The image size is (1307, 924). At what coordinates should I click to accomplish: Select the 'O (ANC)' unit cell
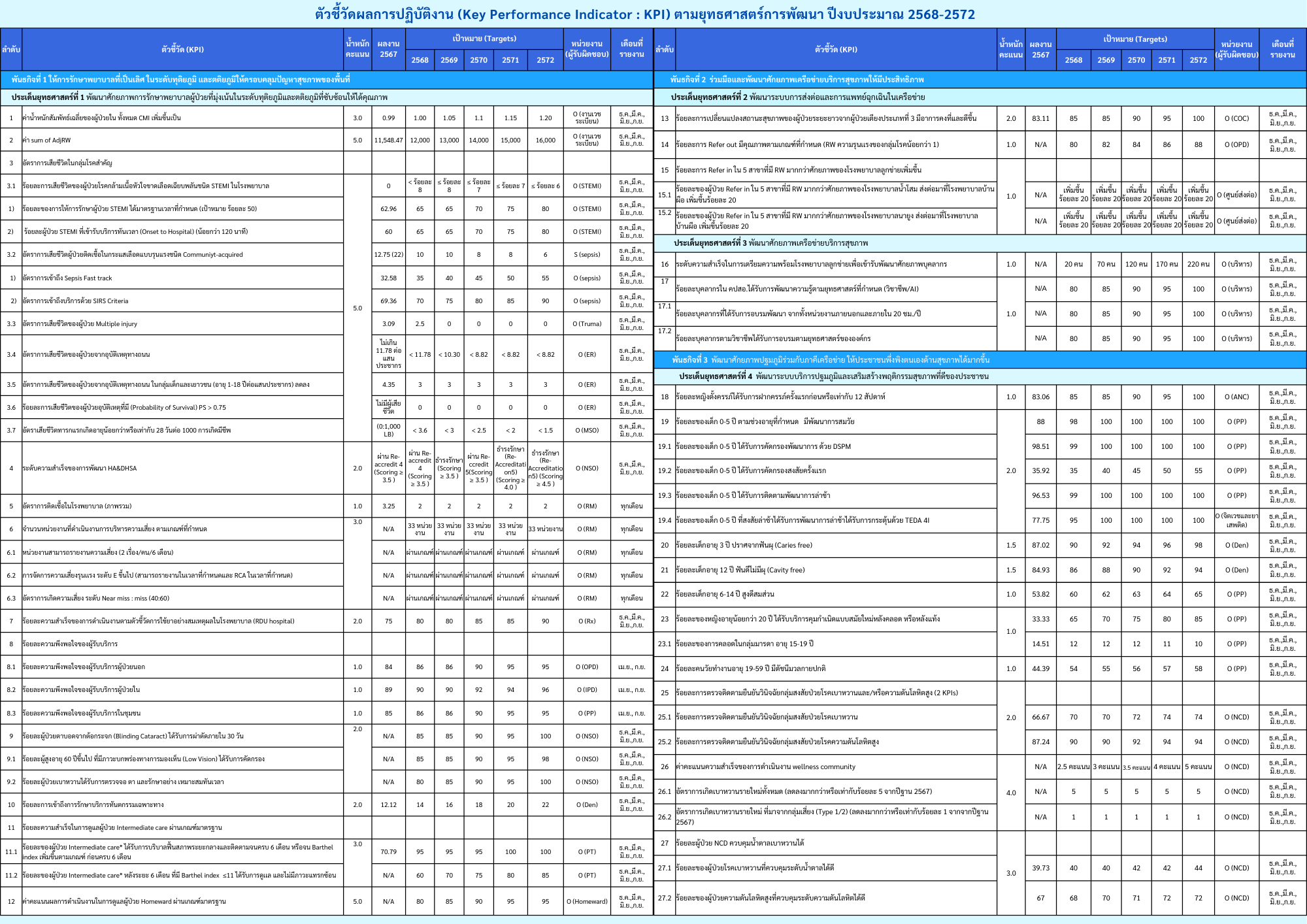(1236, 397)
